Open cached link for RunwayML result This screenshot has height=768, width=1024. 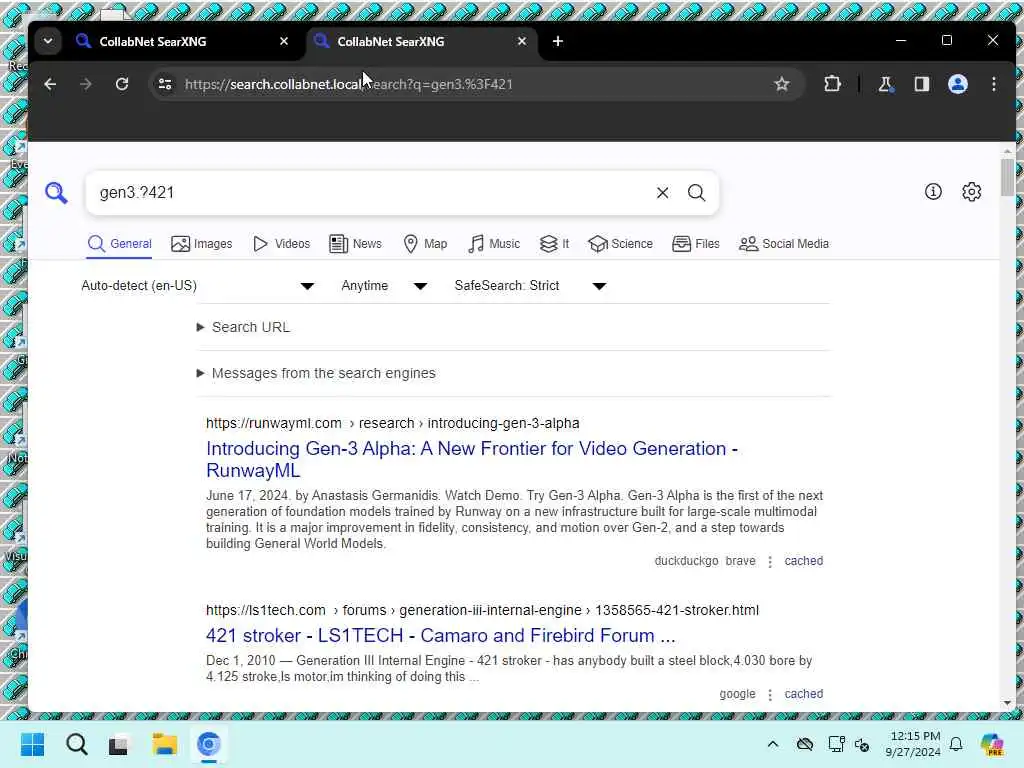pyautogui.click(x=803, y=561)
